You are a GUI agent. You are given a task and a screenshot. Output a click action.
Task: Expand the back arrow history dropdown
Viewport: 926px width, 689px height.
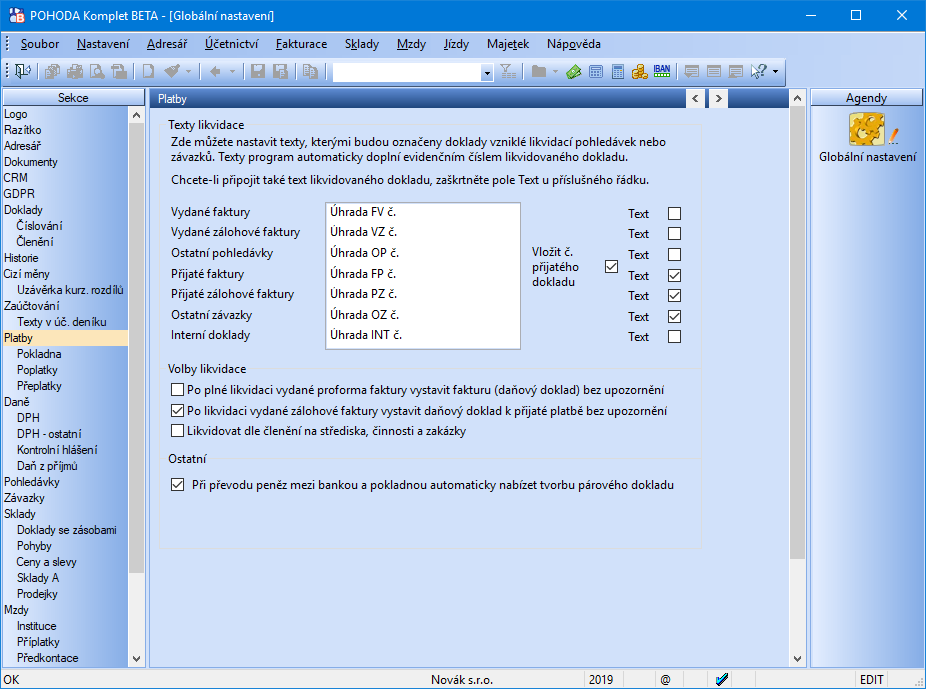[x=232, y=71]
